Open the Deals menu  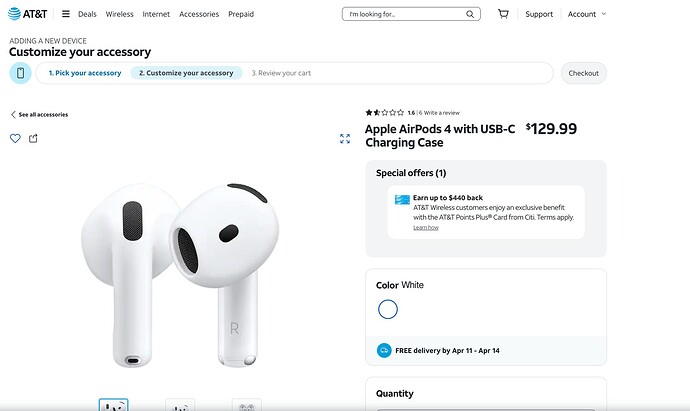[x=87, y=14]
